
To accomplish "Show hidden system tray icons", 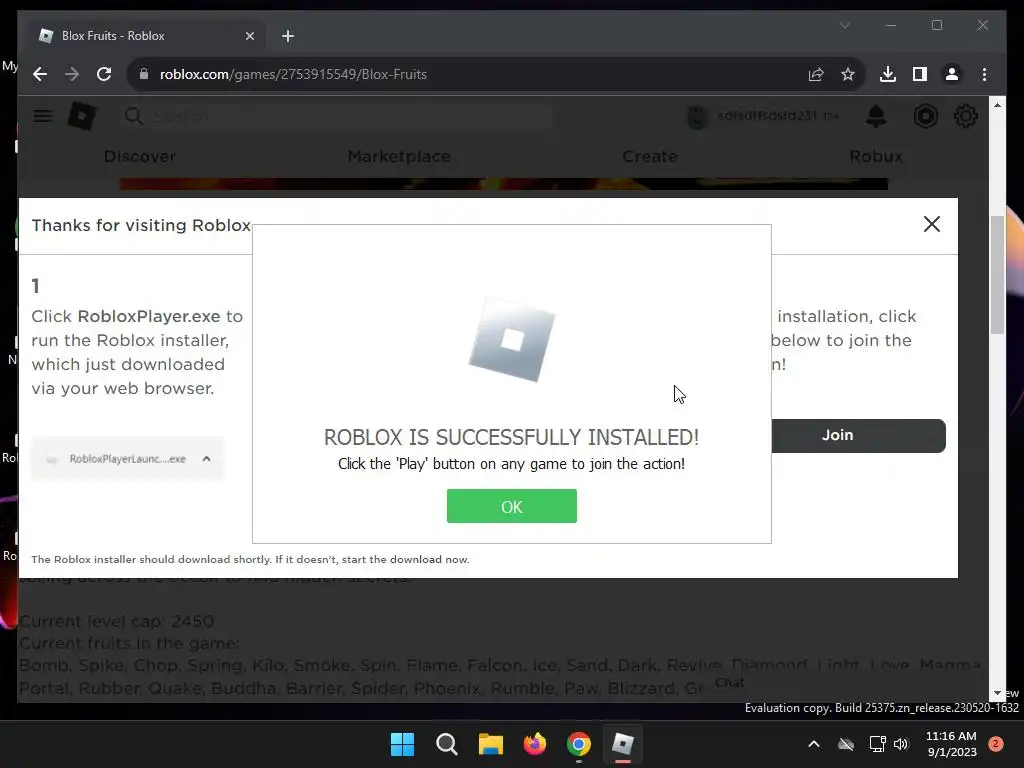I will pos(814,744).
